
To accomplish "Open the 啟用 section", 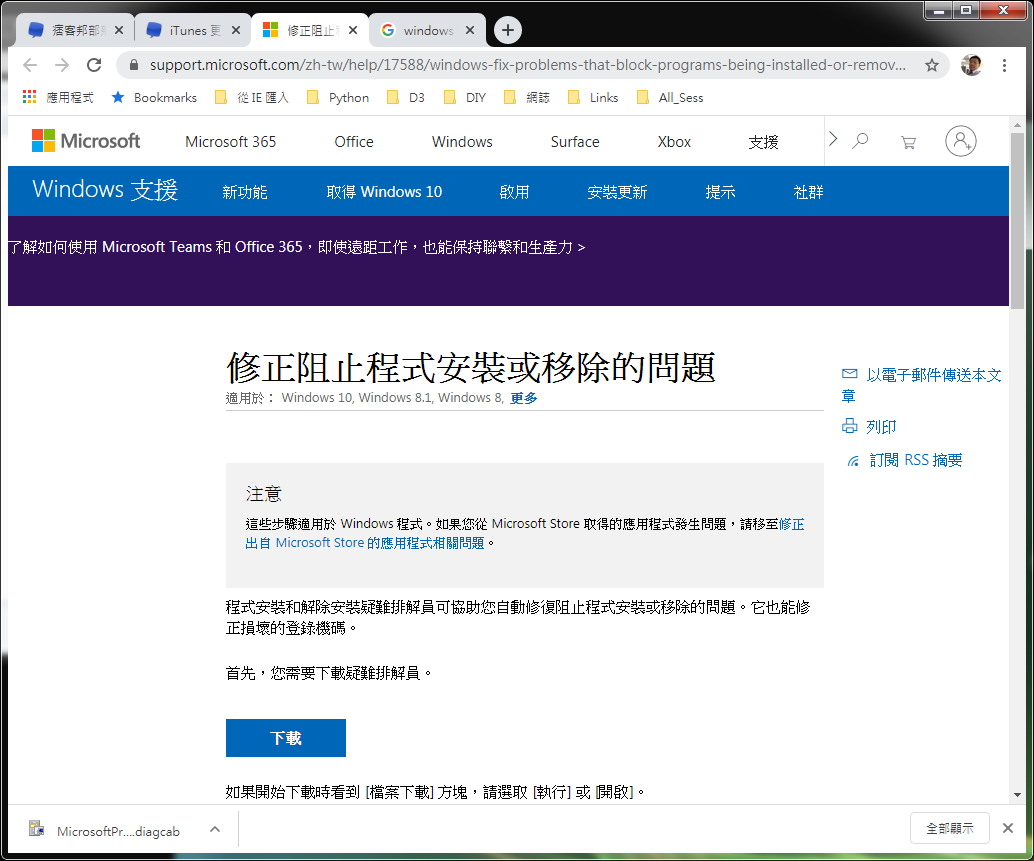I will click(x=514, y=192).
